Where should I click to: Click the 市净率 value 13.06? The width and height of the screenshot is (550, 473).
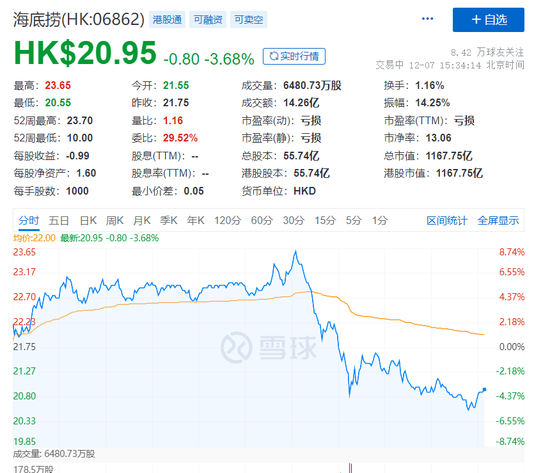click(438, 138)
